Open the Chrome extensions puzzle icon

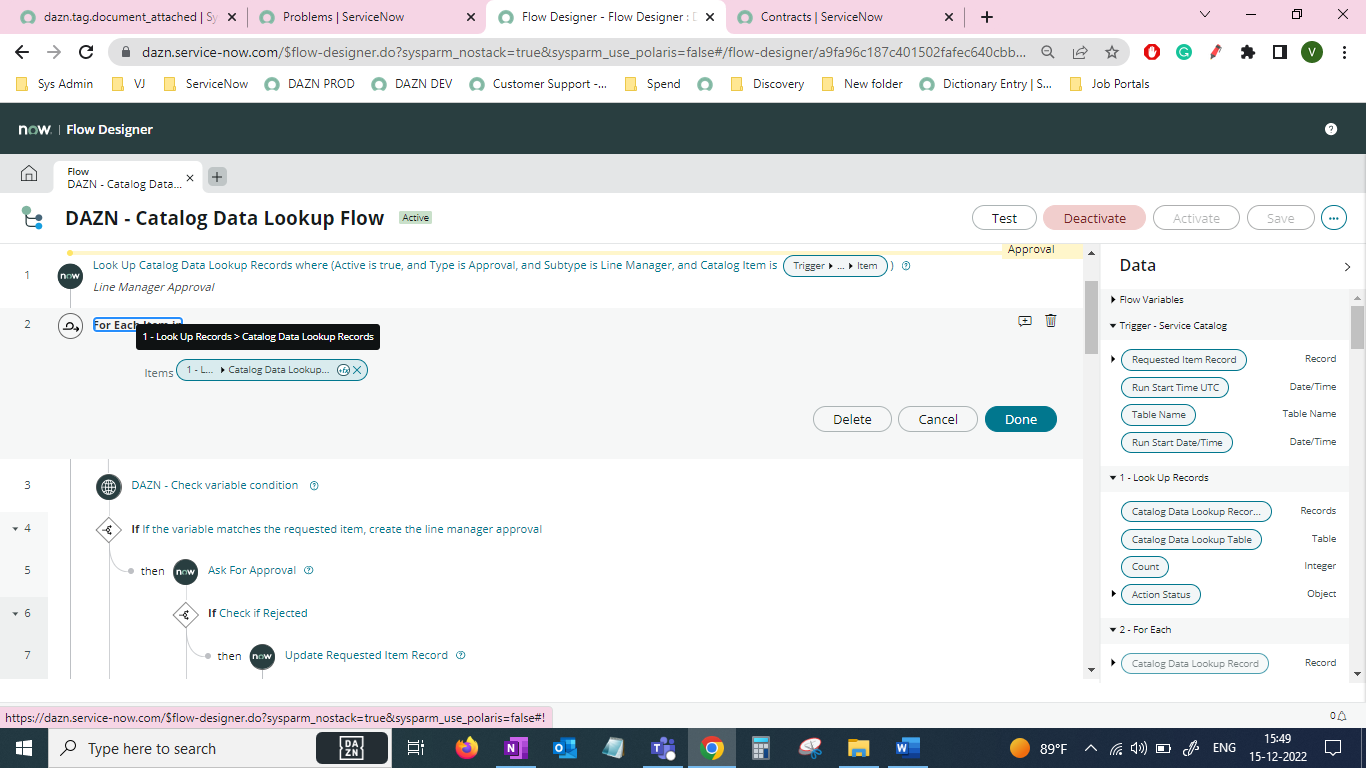tap(1247, 52)
